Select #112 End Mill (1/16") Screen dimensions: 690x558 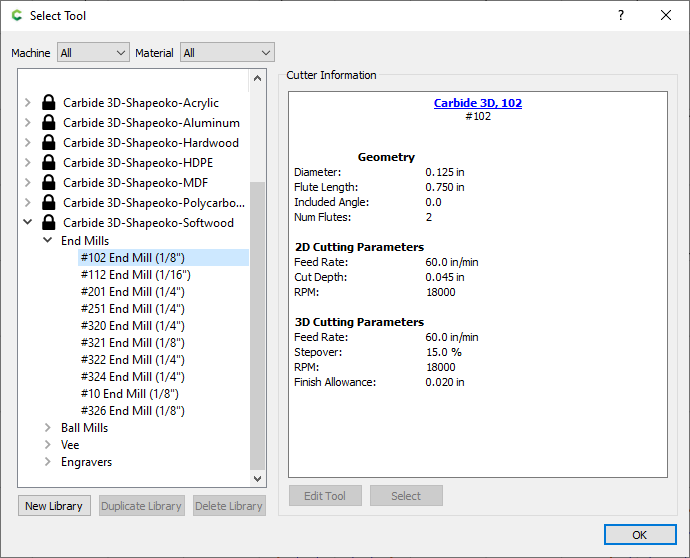136,275
